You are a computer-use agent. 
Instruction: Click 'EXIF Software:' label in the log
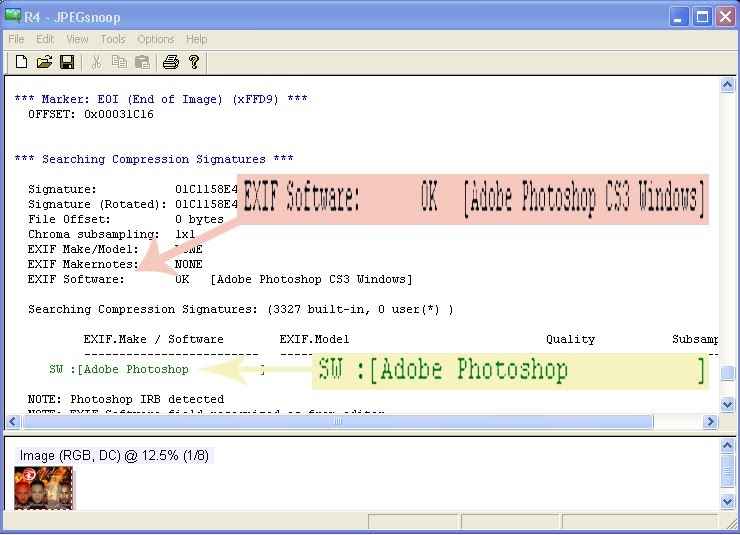76,279
